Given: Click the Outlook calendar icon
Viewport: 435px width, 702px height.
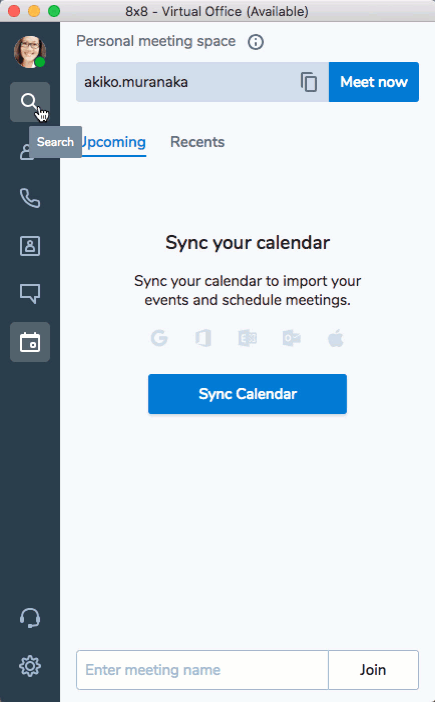Looking at the screenshot, I should pyautogui.click(x=291, y=338).
